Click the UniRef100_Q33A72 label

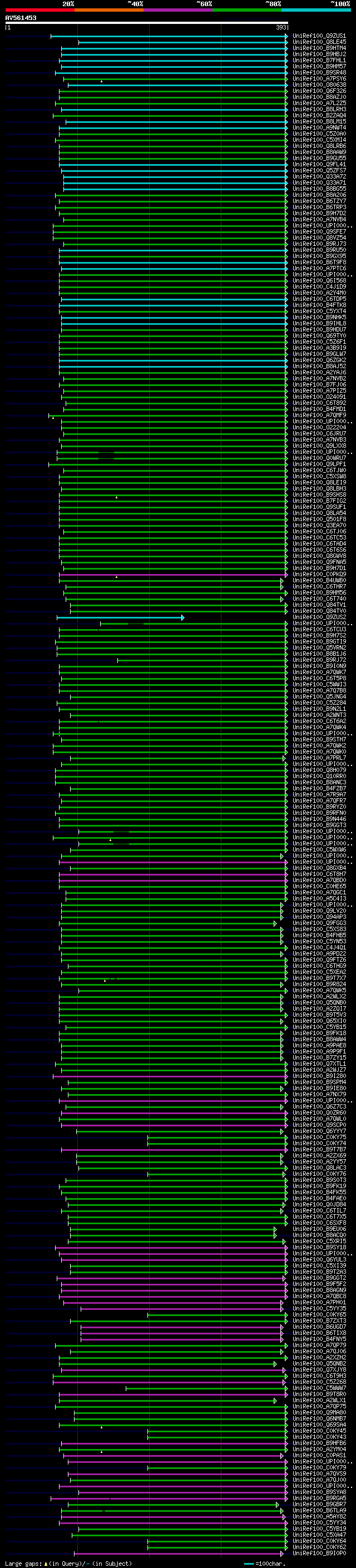319,177
